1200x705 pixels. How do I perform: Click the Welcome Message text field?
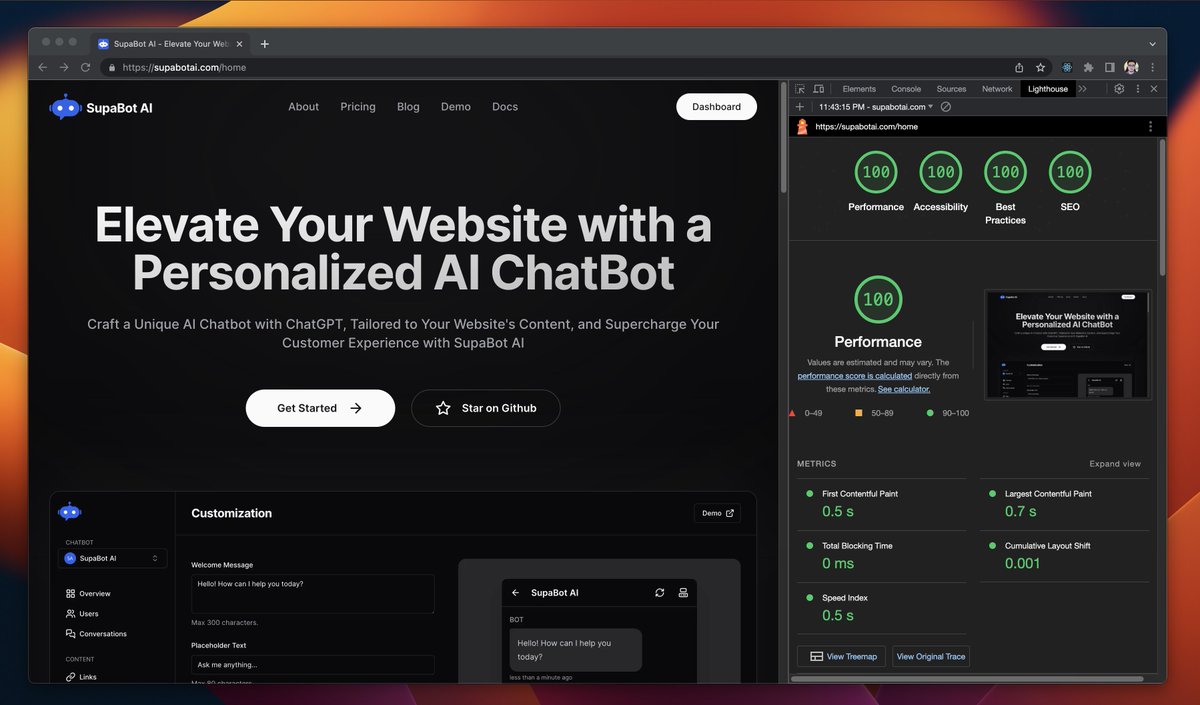(313, 594)
